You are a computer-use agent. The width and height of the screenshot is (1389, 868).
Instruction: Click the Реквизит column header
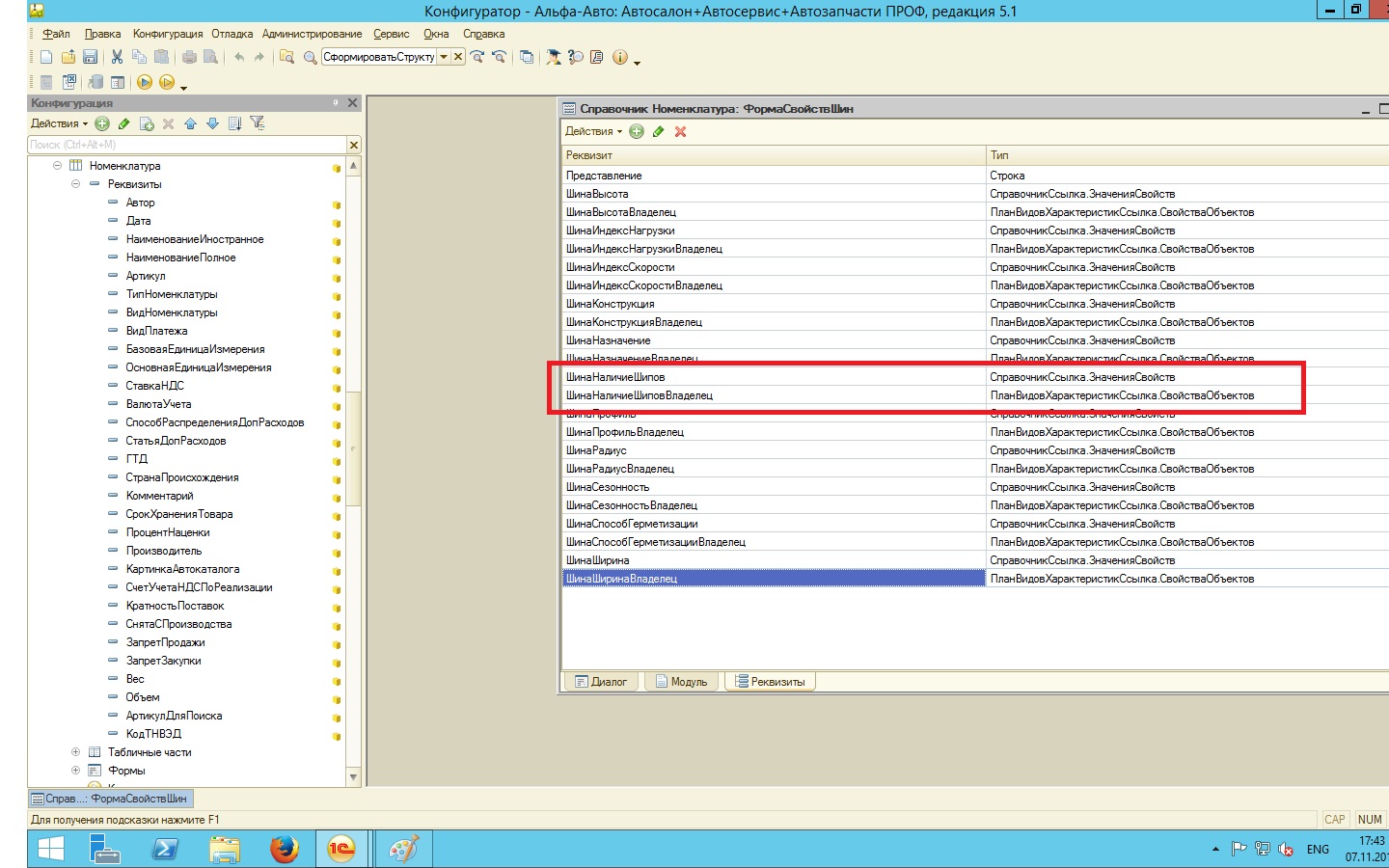(x=774, y=155)
